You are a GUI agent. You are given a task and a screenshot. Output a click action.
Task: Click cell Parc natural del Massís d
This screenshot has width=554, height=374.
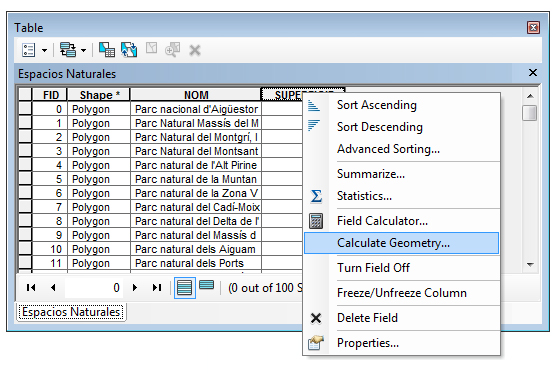[196, 235]
